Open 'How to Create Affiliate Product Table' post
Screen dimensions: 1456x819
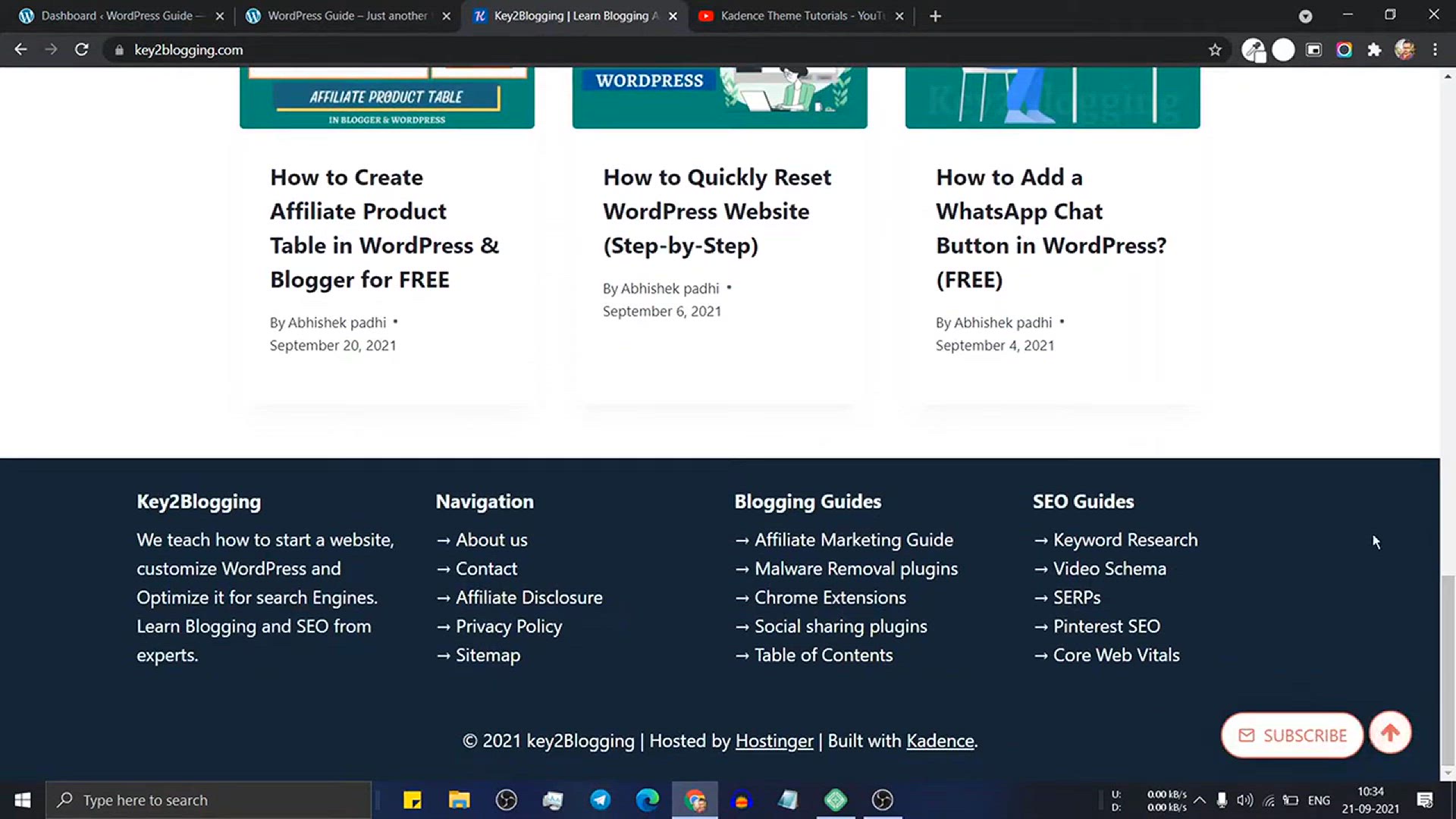[384, 228]
